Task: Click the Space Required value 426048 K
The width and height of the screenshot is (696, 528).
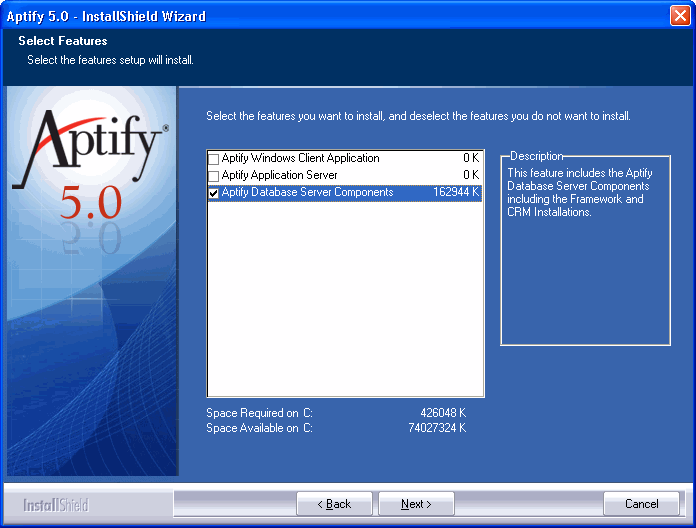Action: coord(443,413)
